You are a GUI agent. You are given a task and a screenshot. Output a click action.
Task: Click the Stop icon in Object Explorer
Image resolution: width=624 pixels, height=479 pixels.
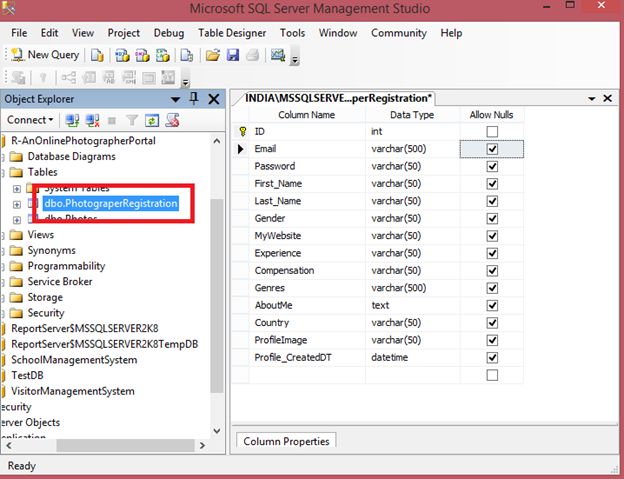pos(112,120)
